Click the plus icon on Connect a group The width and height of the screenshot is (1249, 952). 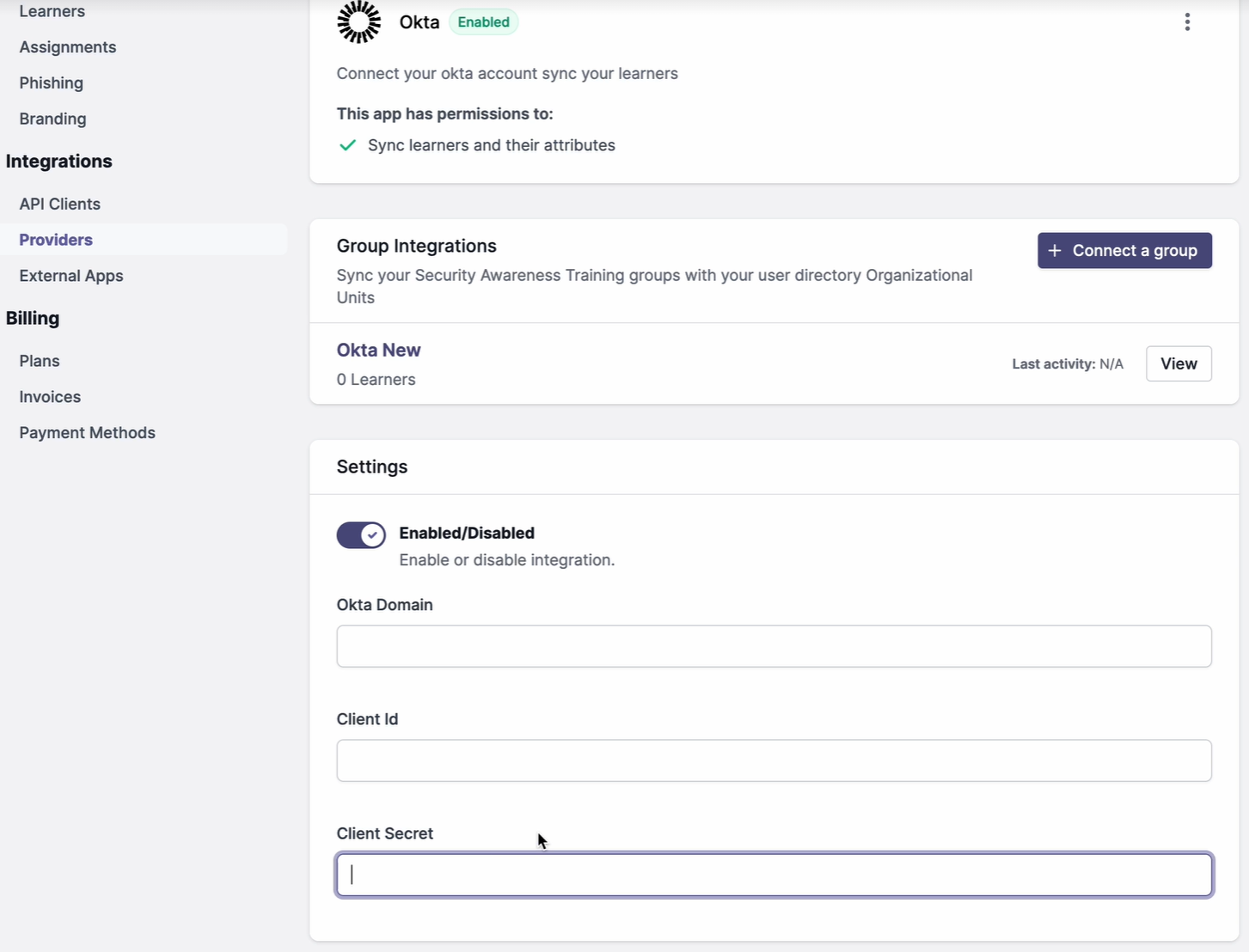coord(1055,251)
